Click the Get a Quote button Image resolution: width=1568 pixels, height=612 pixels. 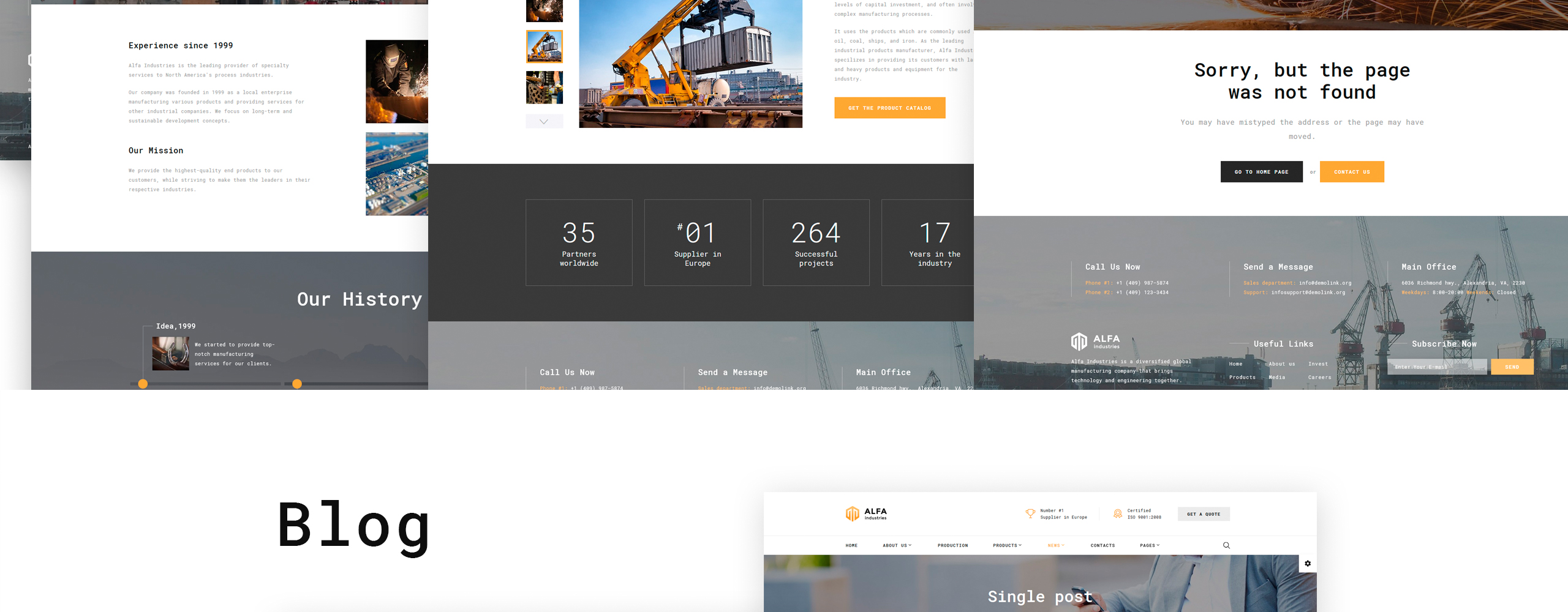pyautogui.click(x=1204, y=514)
